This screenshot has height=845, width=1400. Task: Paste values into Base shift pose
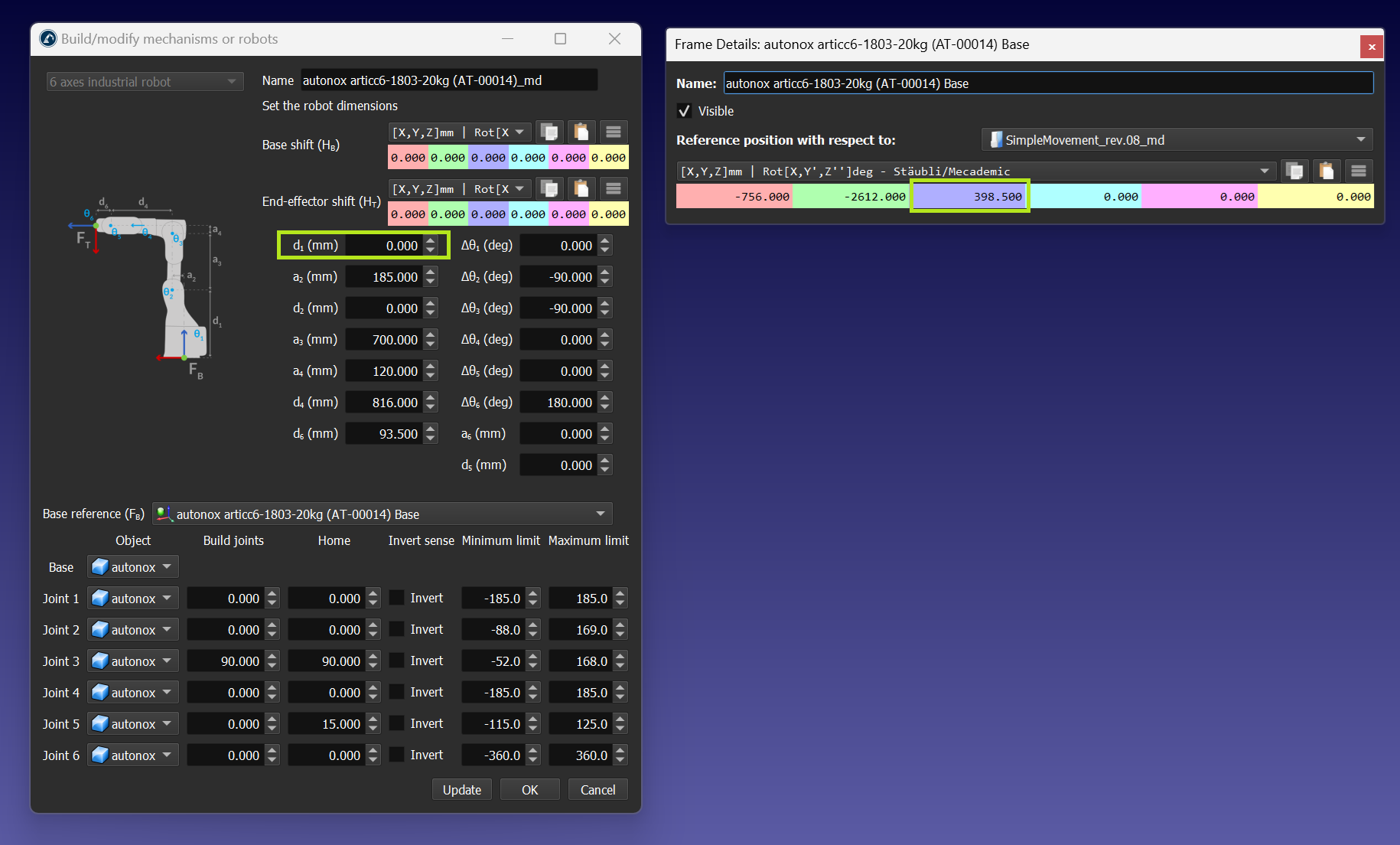tap(581, 132)
